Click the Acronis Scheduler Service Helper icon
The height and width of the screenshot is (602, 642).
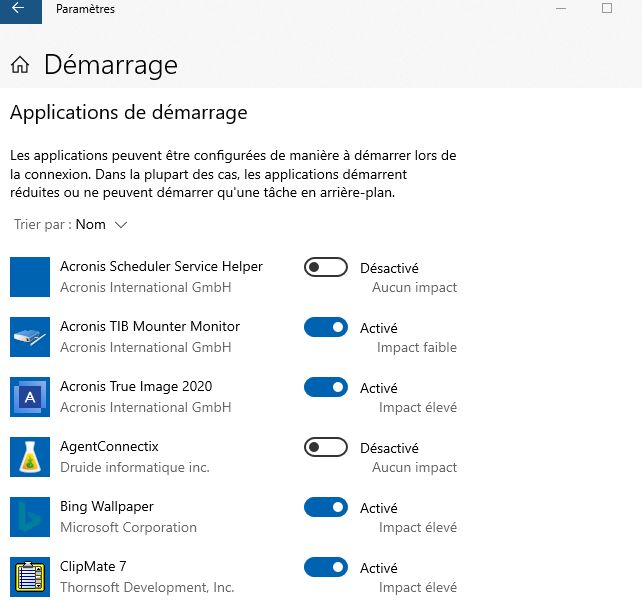click(x=30, y=277)
